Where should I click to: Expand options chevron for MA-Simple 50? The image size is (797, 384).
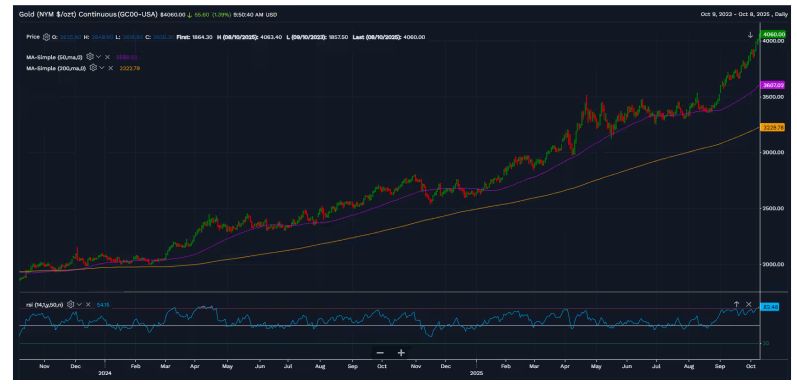(x=99, y=57)
